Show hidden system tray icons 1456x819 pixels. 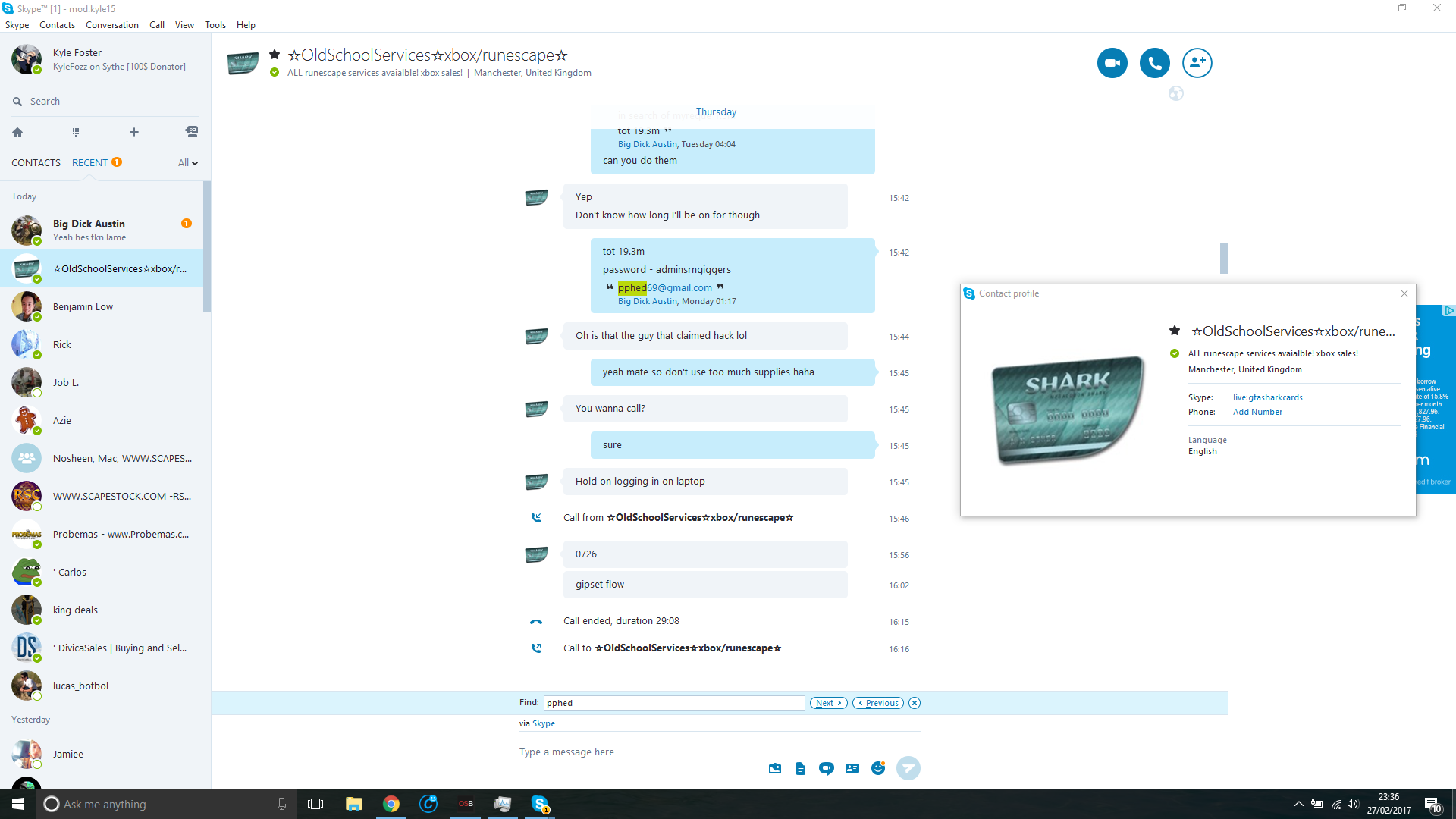point(1299,804)
